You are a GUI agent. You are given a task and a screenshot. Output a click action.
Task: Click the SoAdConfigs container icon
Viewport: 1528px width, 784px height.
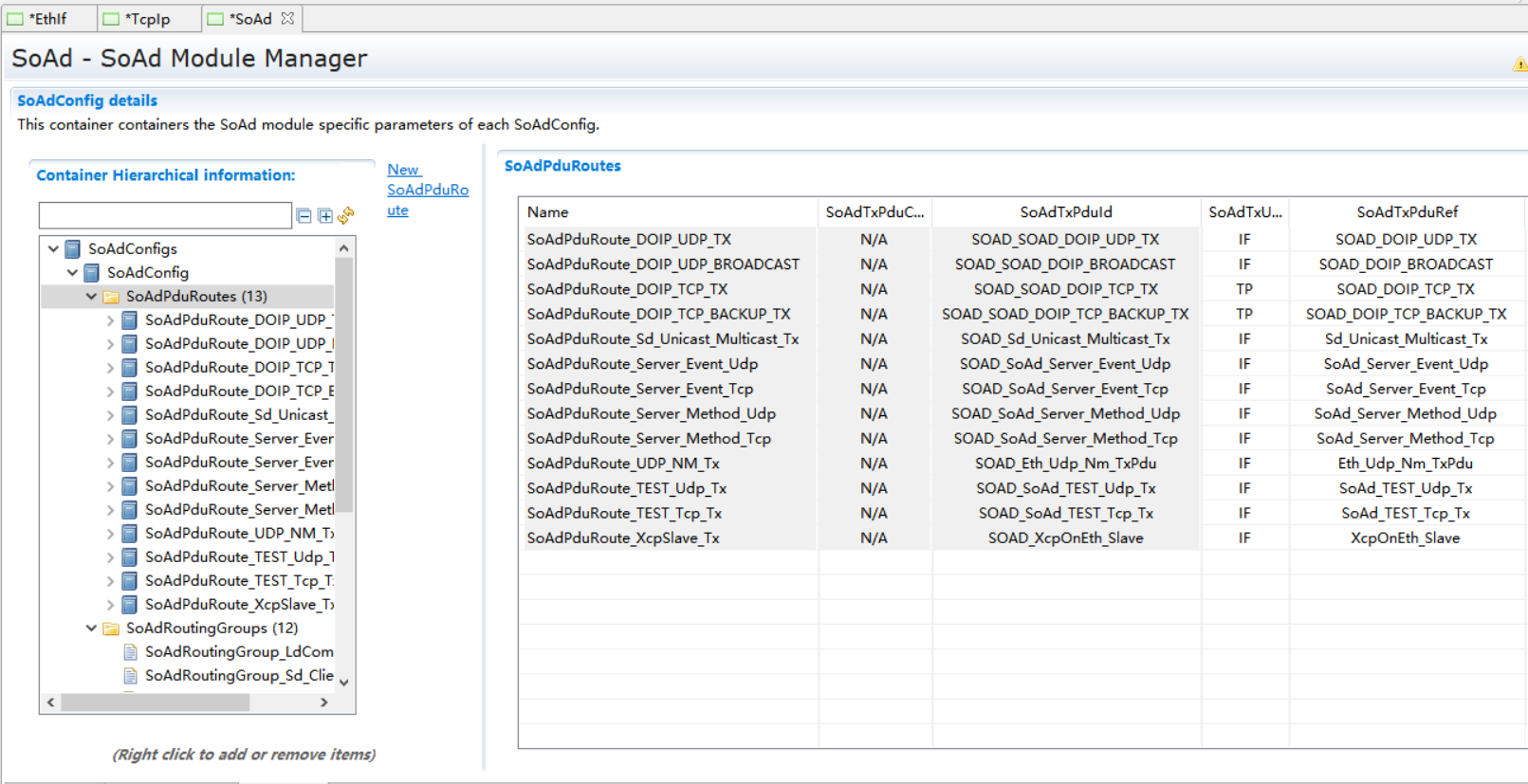coord(73,249)
